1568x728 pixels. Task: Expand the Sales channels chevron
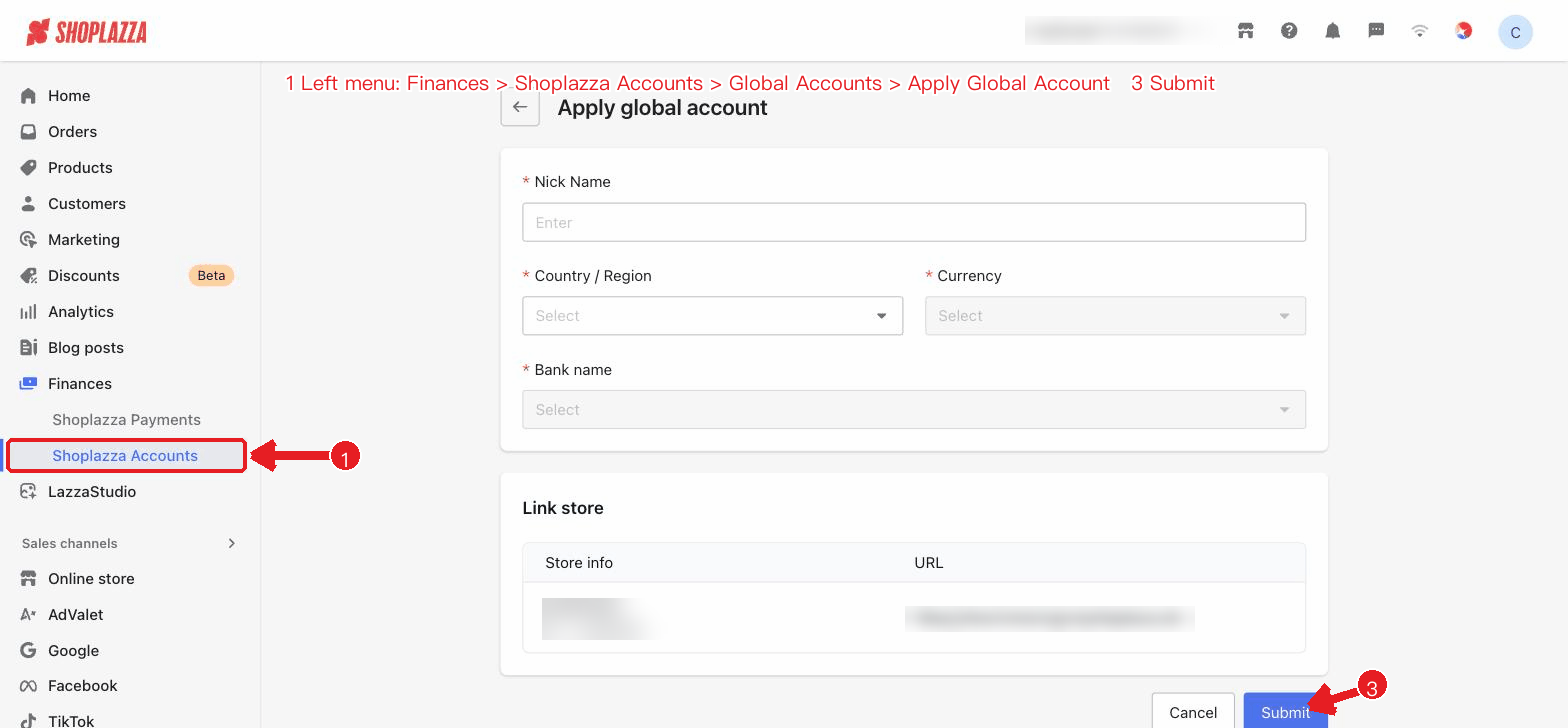[232, 544]
